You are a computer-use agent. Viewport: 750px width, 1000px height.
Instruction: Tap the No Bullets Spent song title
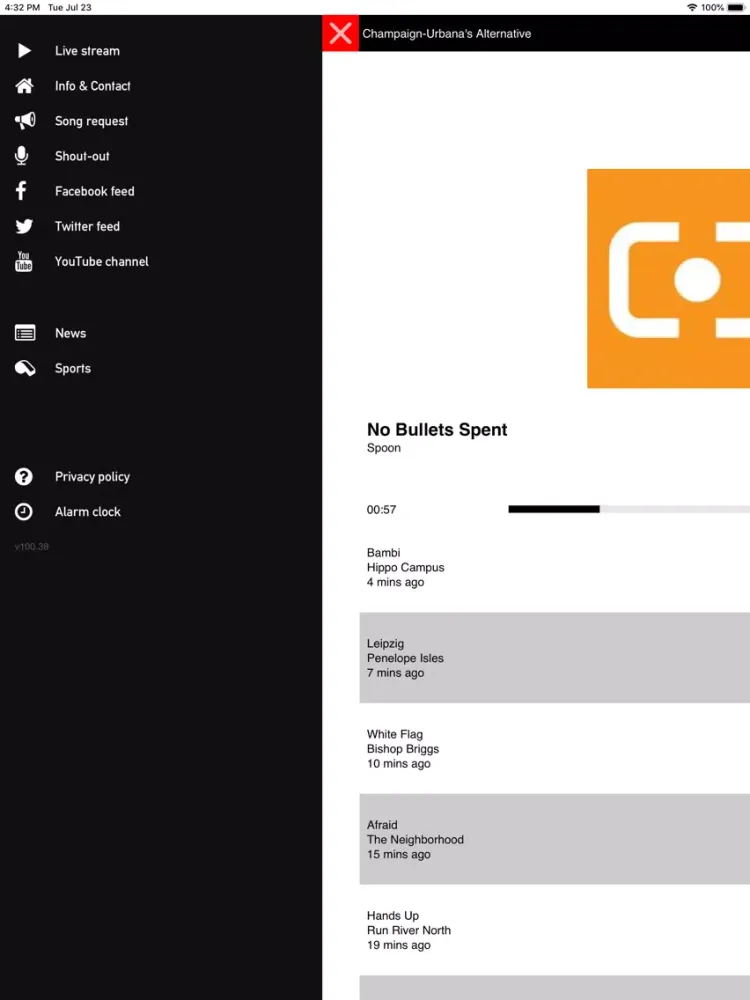pos(437,430)
